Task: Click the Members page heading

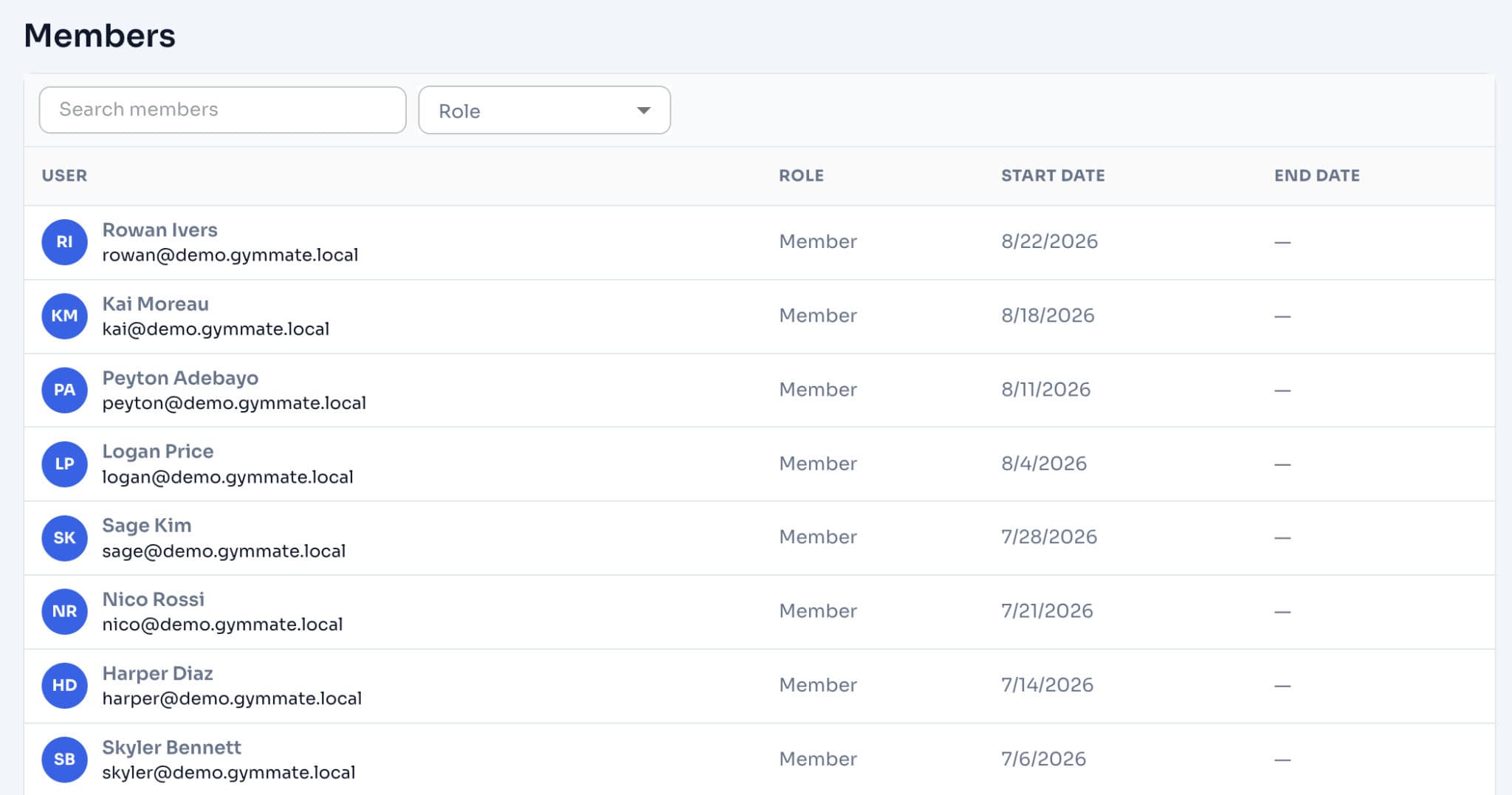Action: [100, 35]
